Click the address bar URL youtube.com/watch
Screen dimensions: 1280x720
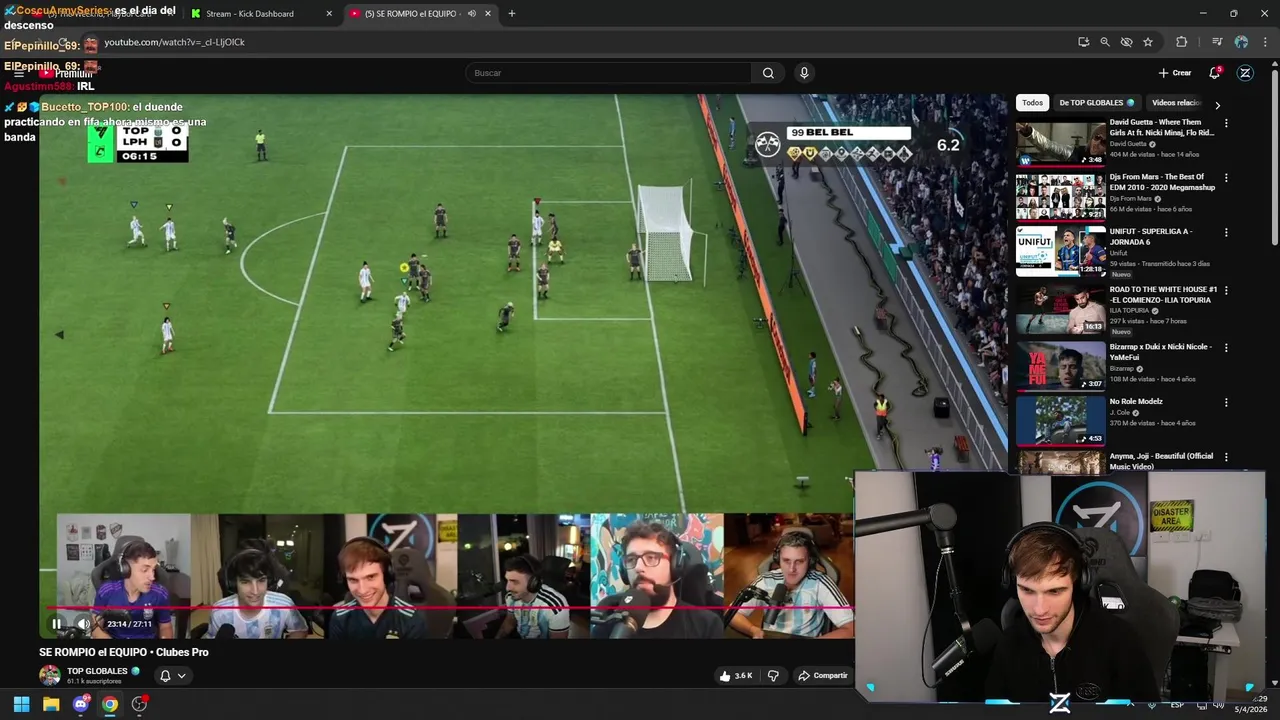(x=174, y=42)
